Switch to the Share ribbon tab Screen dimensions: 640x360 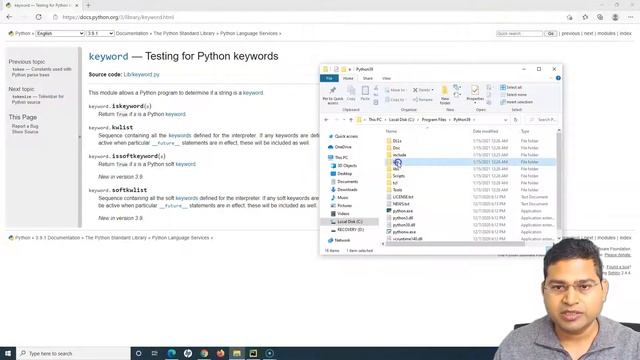[367, 78]
